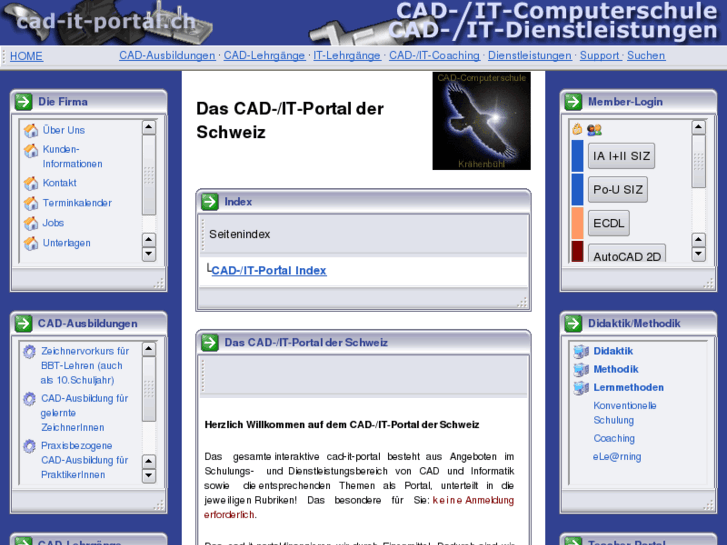Click the two-people users icon in Member-Login
727x545 pixels.
pyautogui.click(x=594, y=130)
